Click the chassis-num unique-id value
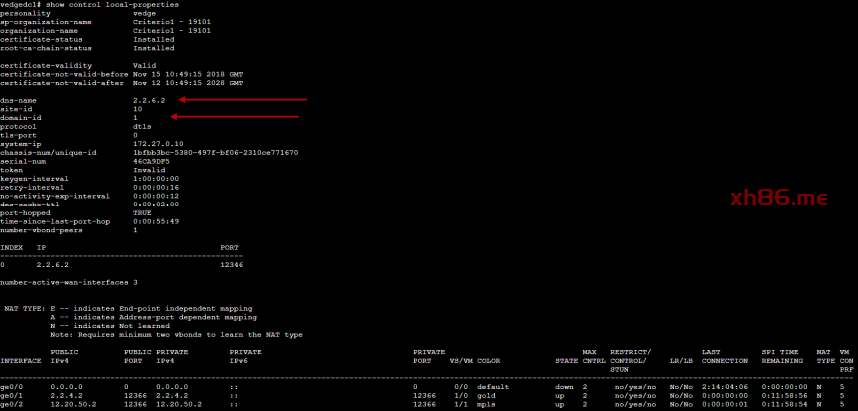 click(x=215, y=152)
